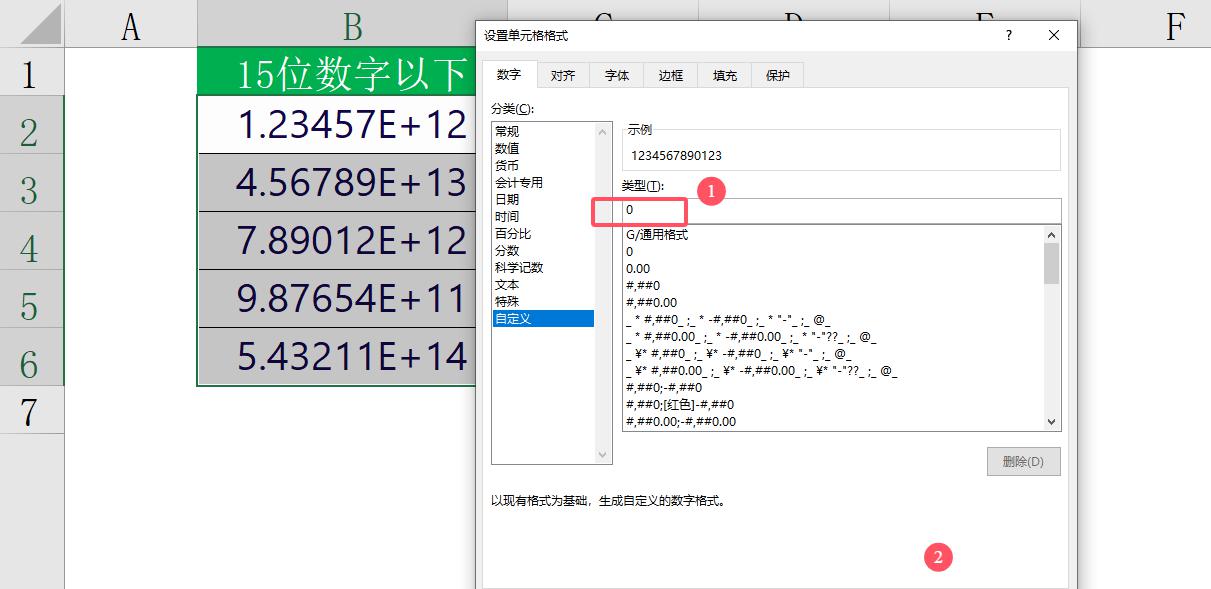Screen dimensions: 1211x589
Task: Select cell with 5.43211E+14
Action: click(336, 356)
